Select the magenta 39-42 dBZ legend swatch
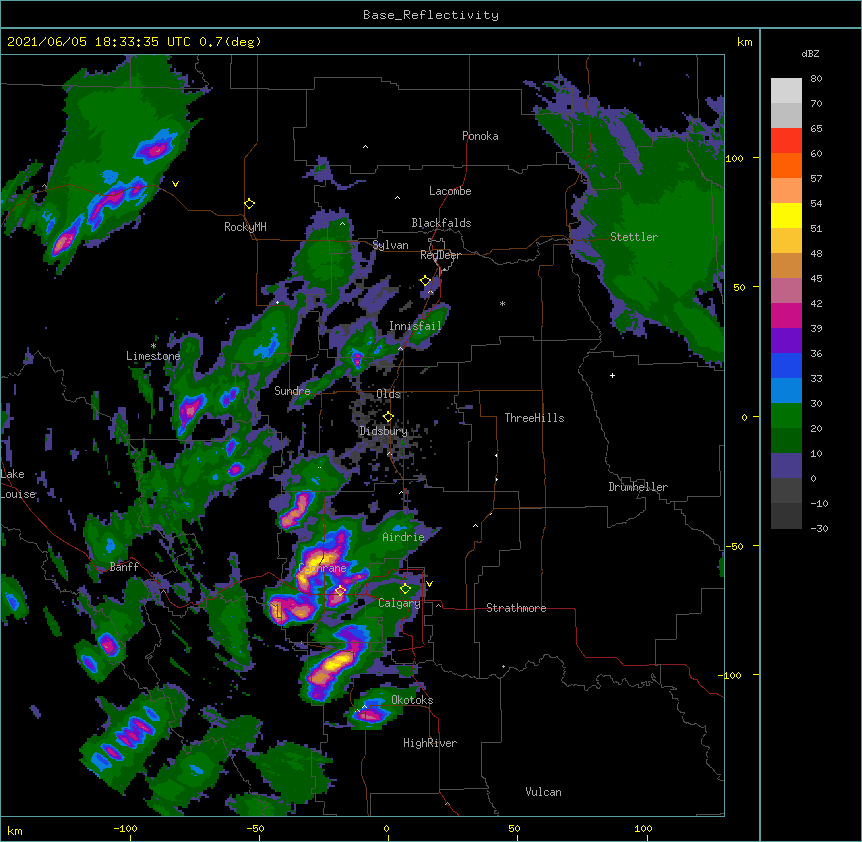 click(786, 315)
